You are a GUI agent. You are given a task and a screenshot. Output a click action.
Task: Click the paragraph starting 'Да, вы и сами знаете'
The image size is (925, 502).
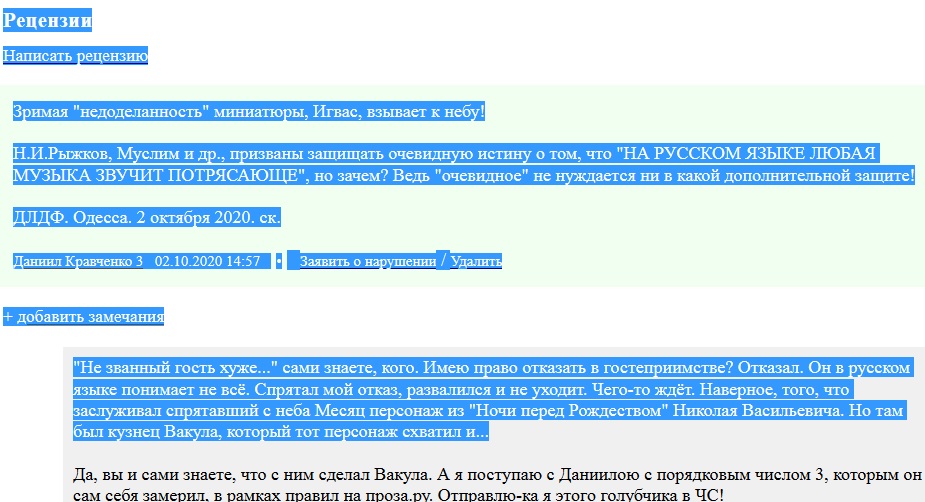click(x=497, y=485)
